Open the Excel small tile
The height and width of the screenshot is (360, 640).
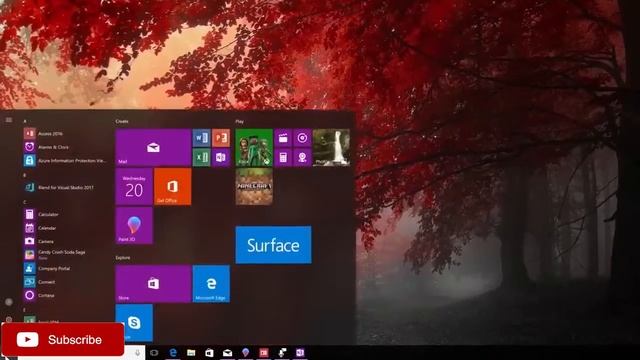point(202,157)
